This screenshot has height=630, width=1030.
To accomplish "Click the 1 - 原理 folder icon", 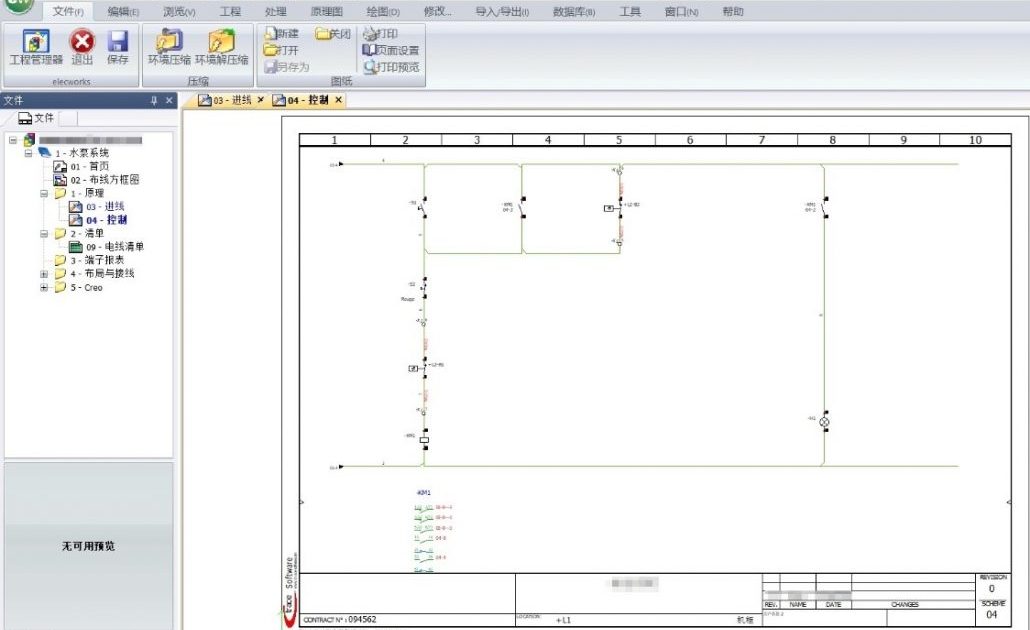I will tap(60, 194).
